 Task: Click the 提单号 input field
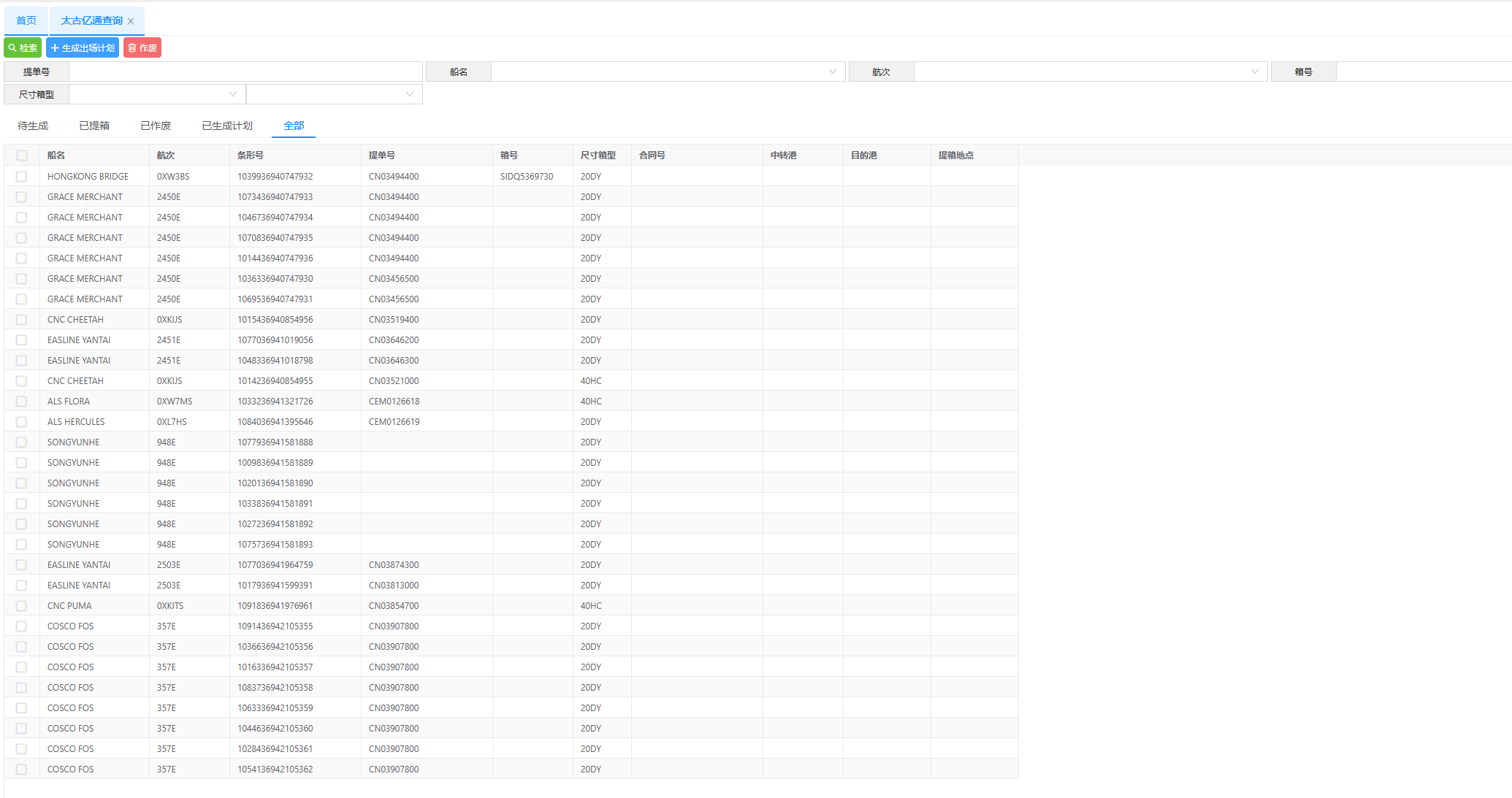click(245, 72)
